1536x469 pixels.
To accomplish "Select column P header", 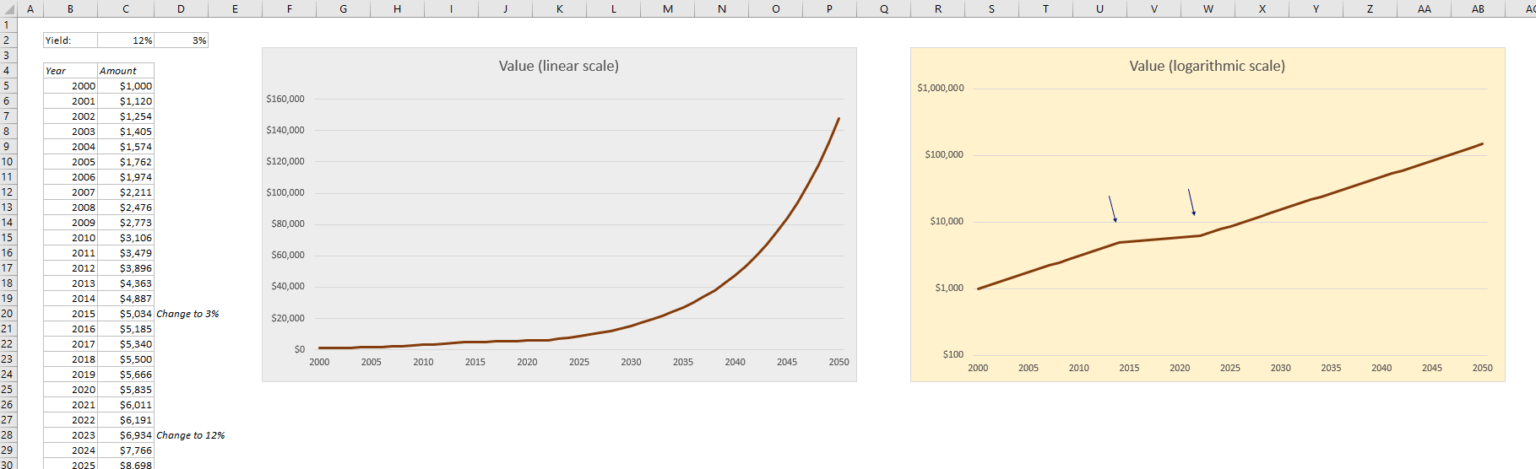I will (830, 8).
